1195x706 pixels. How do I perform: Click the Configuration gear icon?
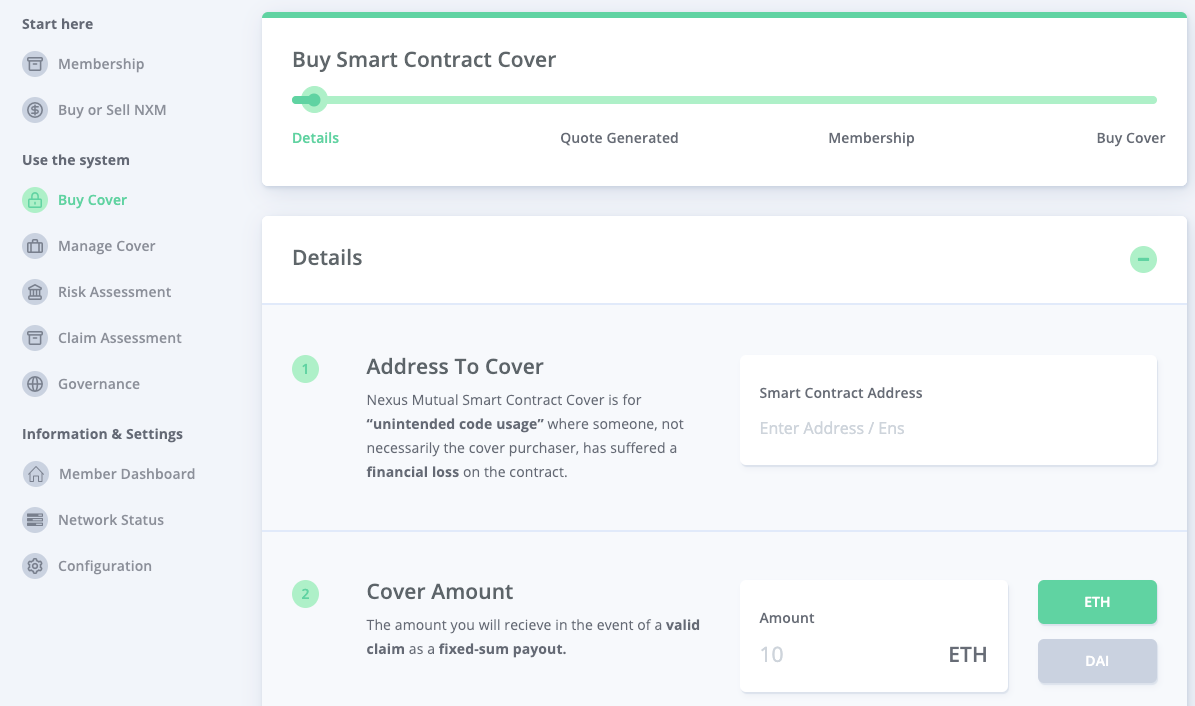pyautogui.click(x=35, y=566)
